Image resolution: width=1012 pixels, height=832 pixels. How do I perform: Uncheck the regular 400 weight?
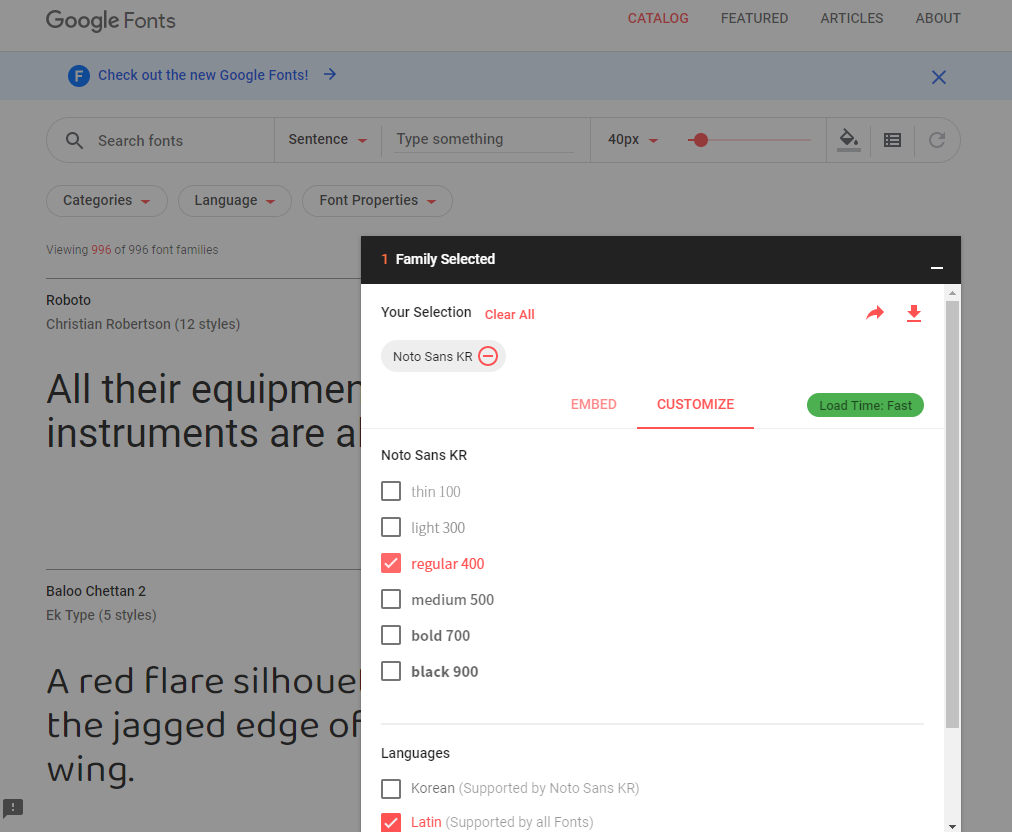pyautogui.click(x=390, y=563)
